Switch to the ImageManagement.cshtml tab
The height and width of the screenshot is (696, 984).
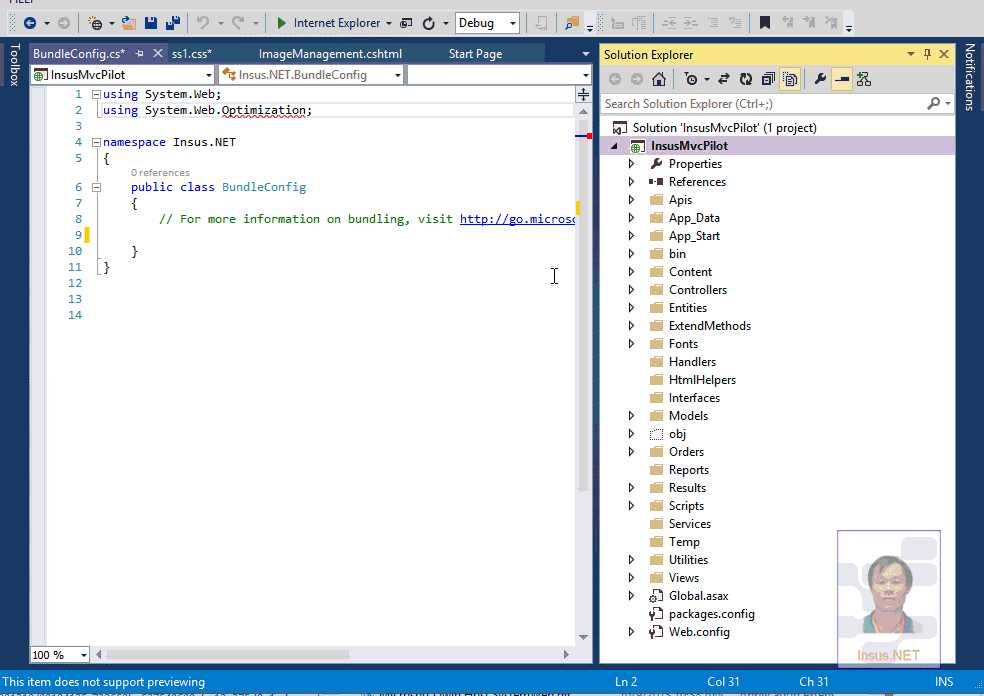pyautogui.click(x=314, y=54)
